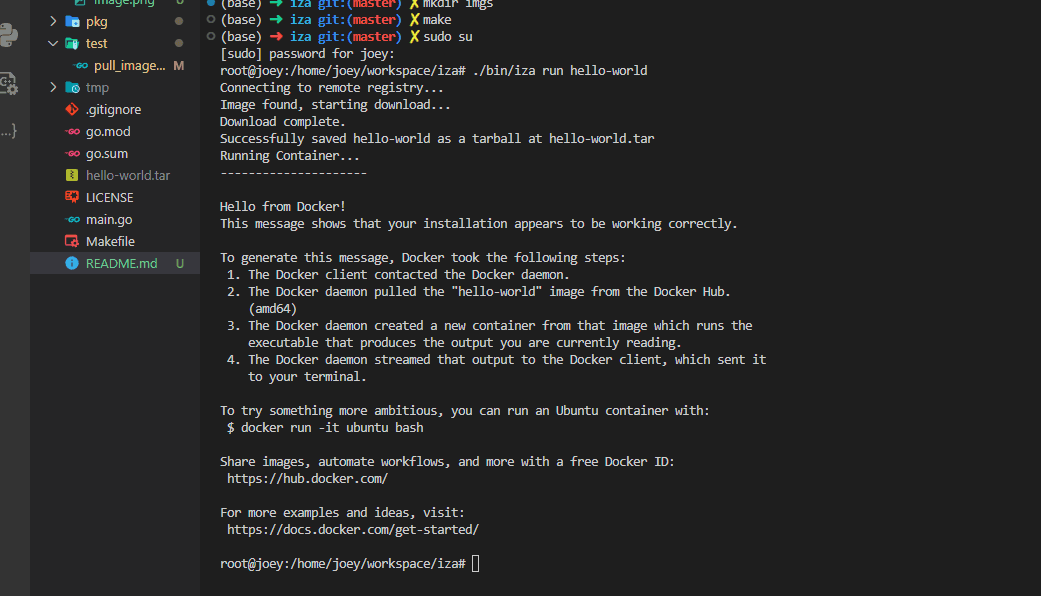This screenshot has width=1041, height=596.
Task: Open the hub.docker.com link in terminal
Action: pyautogui.click(x=307, y=479)
